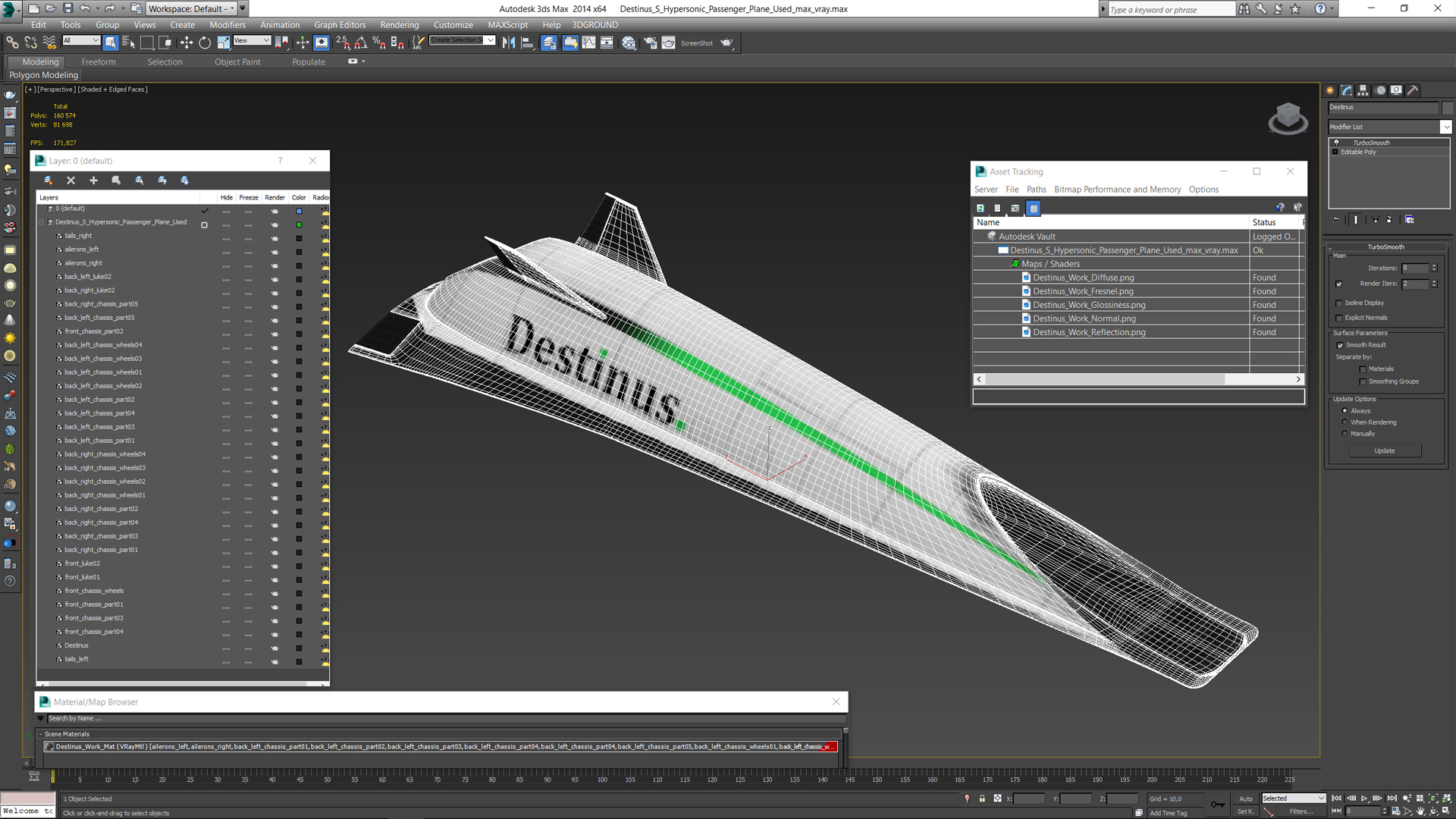Delete highlighted layer in Layer dialog
1456x819 pixels.
[71, 180]
